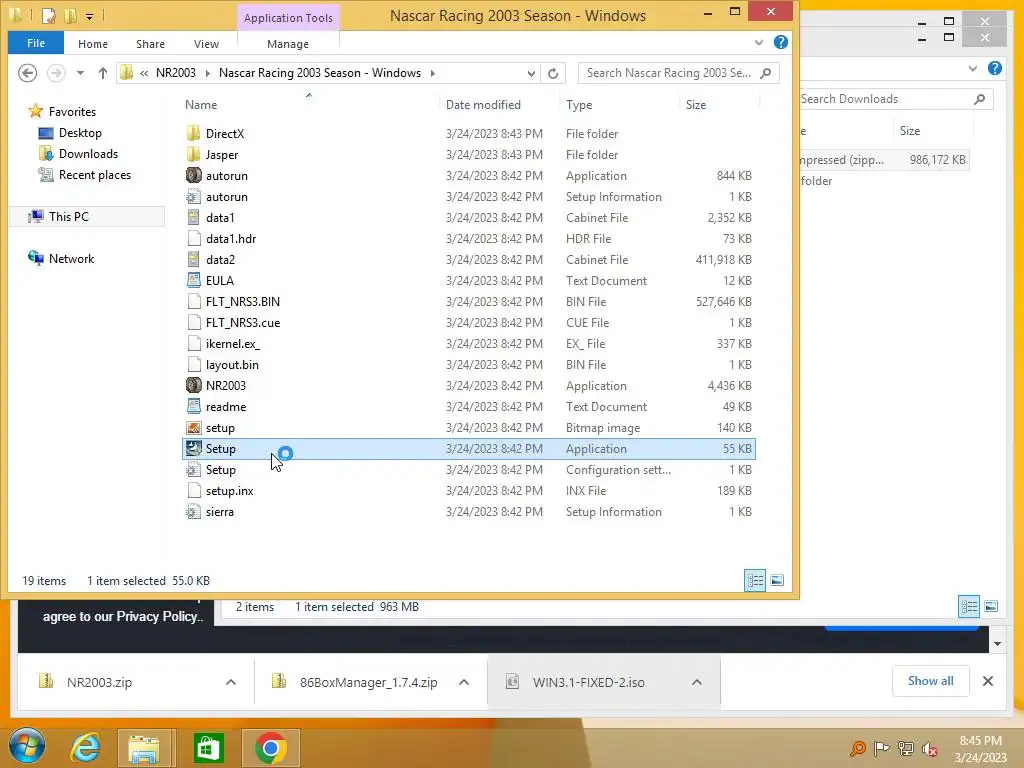Select the Application Tools contextual tab
Image resolution: width=1024 pixels, height=768 pixels.
[288, 18]
